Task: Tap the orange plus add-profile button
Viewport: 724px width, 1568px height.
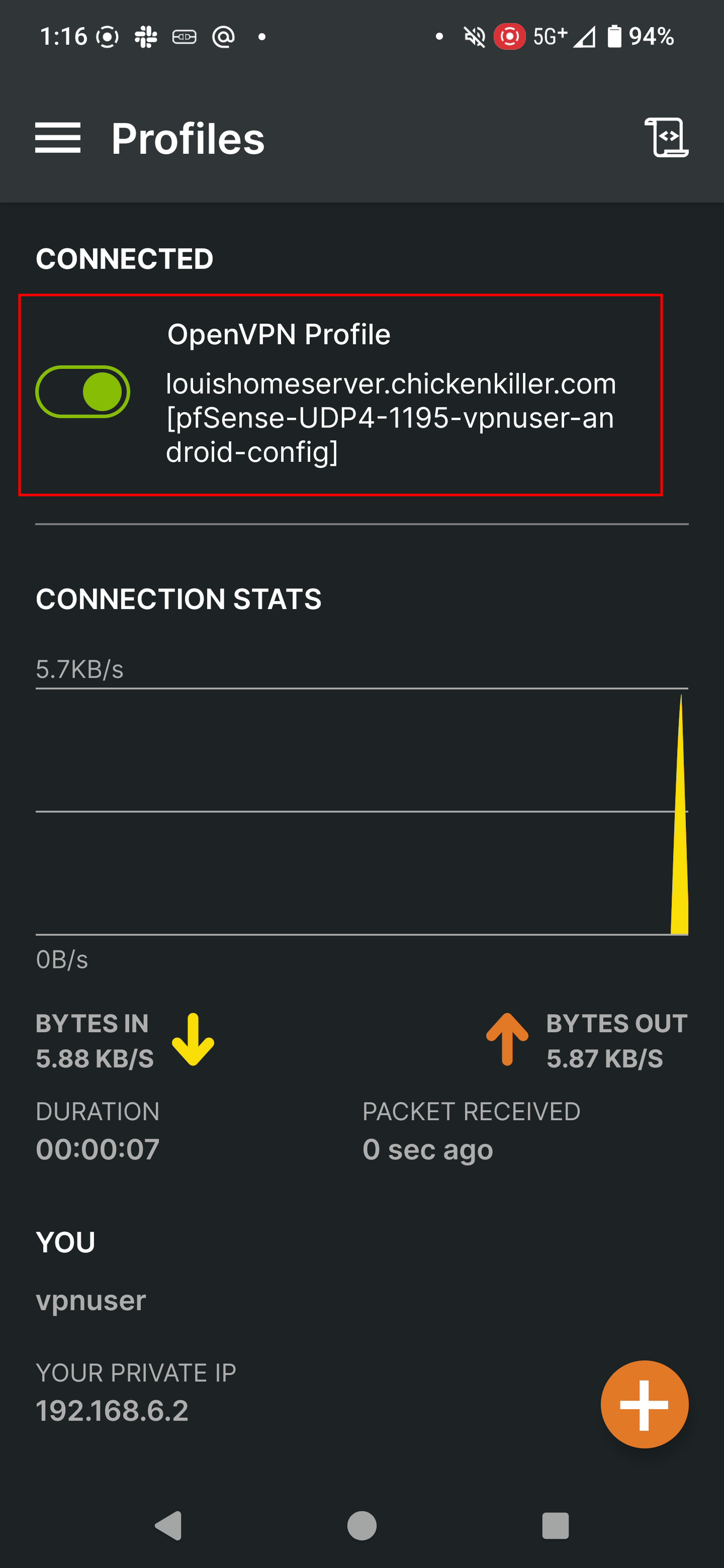Action: tap(644, 1404)
